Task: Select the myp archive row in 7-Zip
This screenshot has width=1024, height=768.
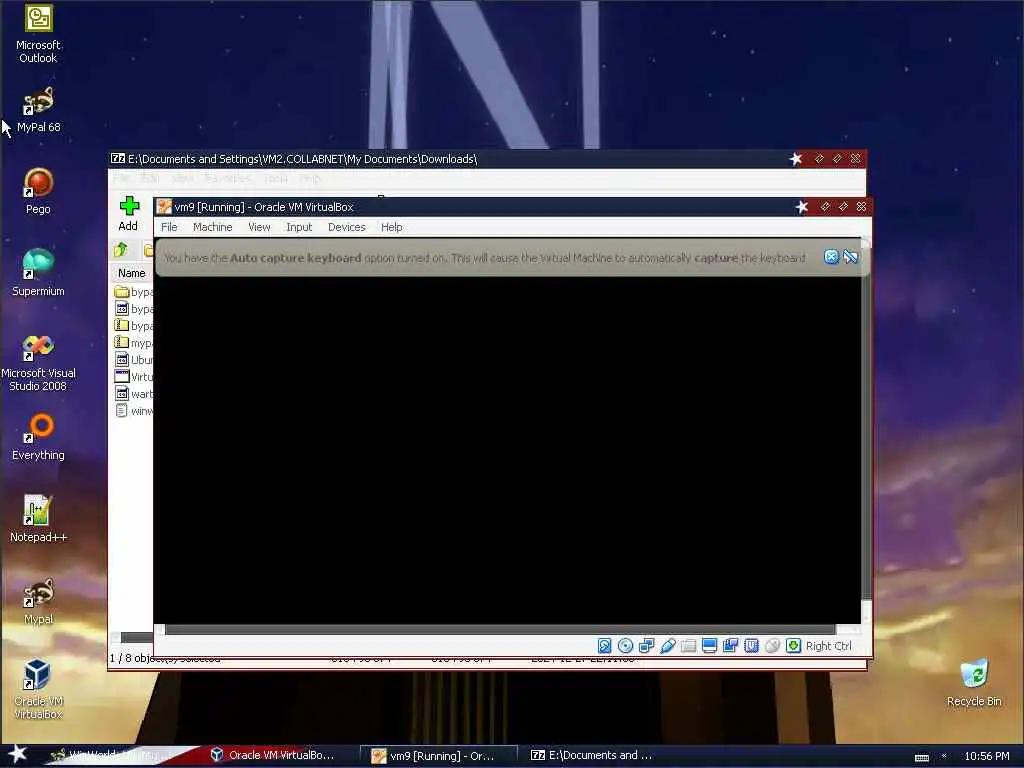Action: click(133, 342)
